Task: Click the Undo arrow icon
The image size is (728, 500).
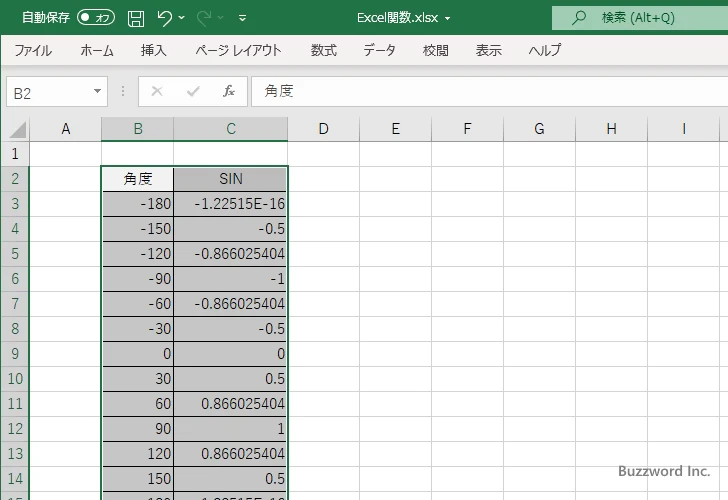Action: (x=164, y=18)
